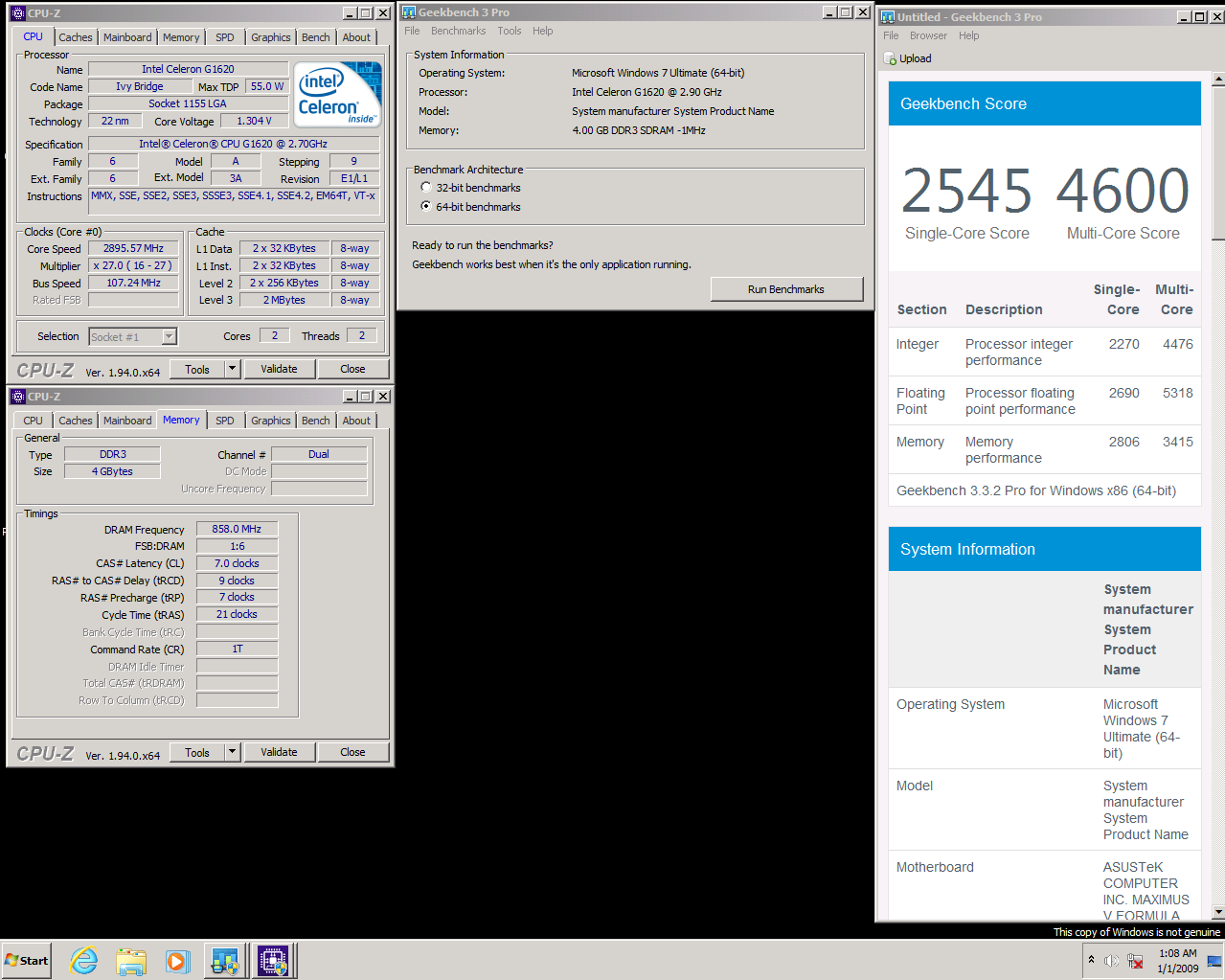Image resolution: width=1225 pixels, height=980 pixels.
Task: Click Tools button in bottom CPU-Z window
Action: click(197, 752)
